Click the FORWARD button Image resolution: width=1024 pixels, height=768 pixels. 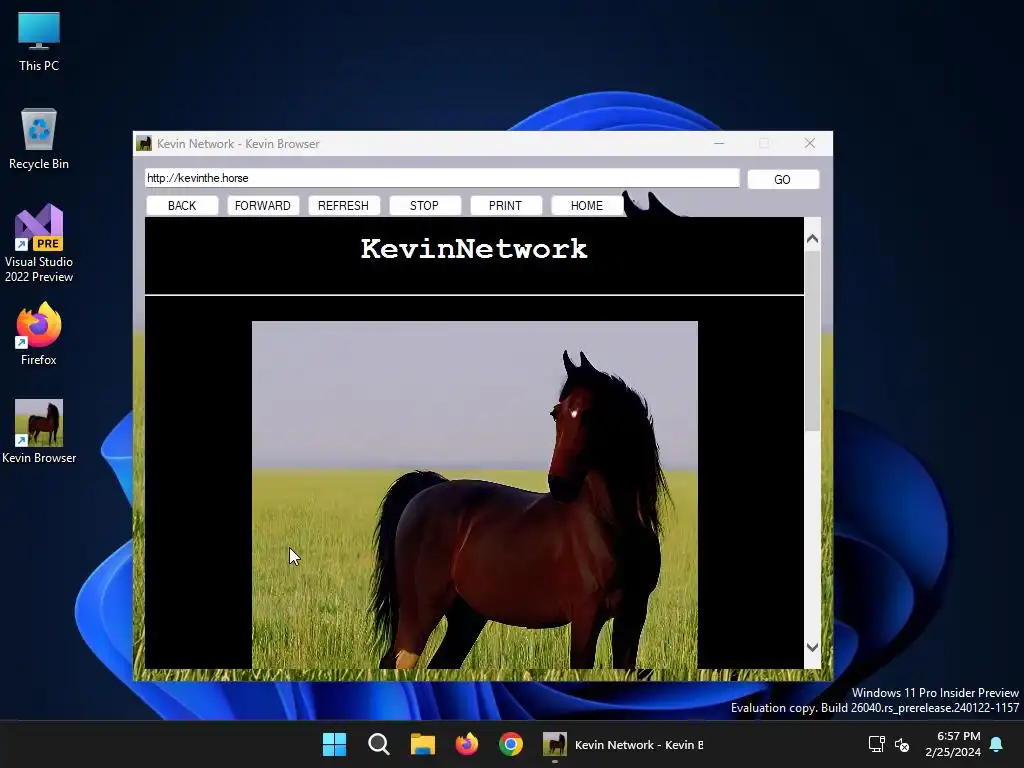[263, 206]
